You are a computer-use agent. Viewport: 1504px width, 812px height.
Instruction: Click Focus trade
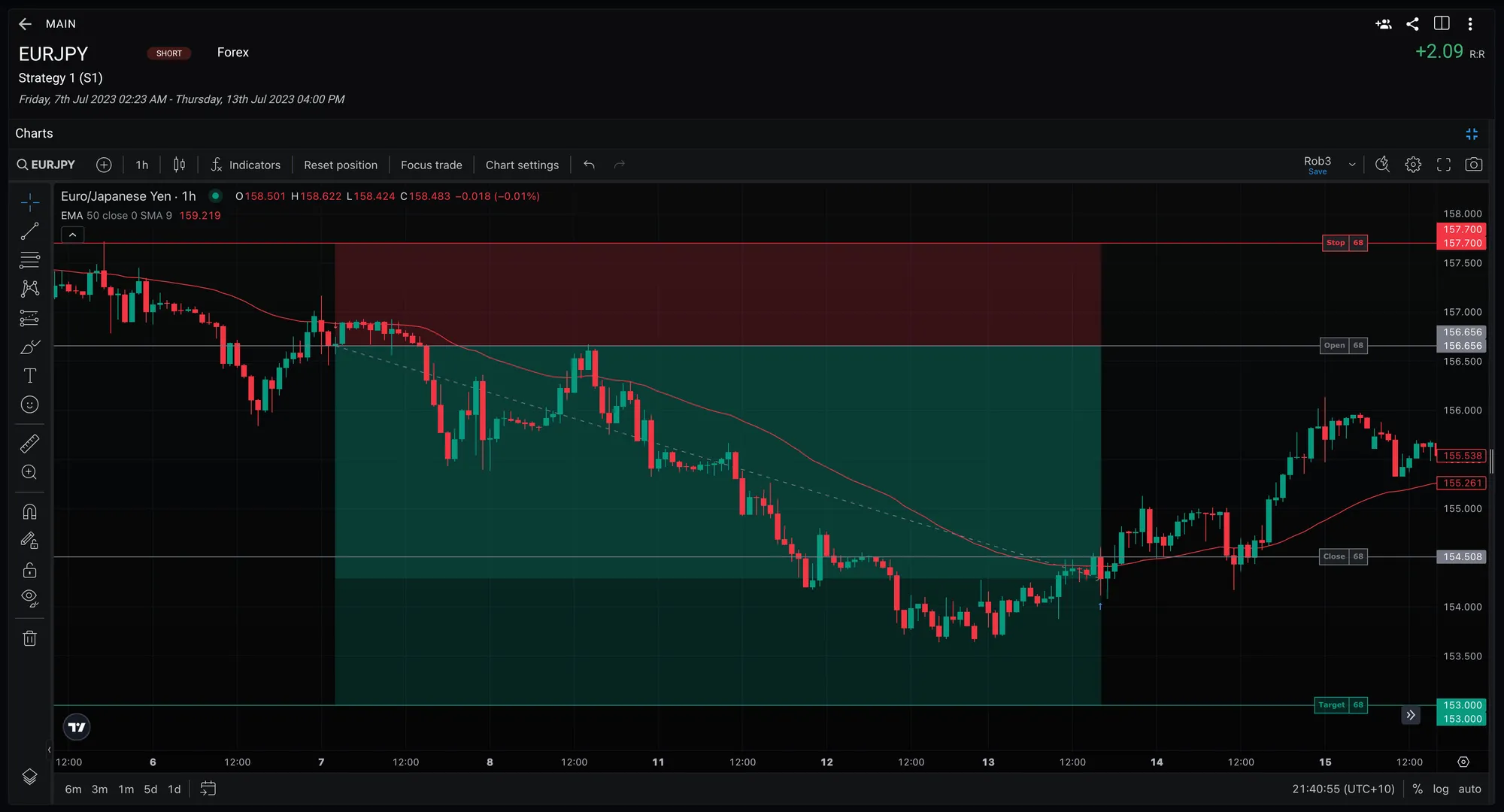point(432,165)
